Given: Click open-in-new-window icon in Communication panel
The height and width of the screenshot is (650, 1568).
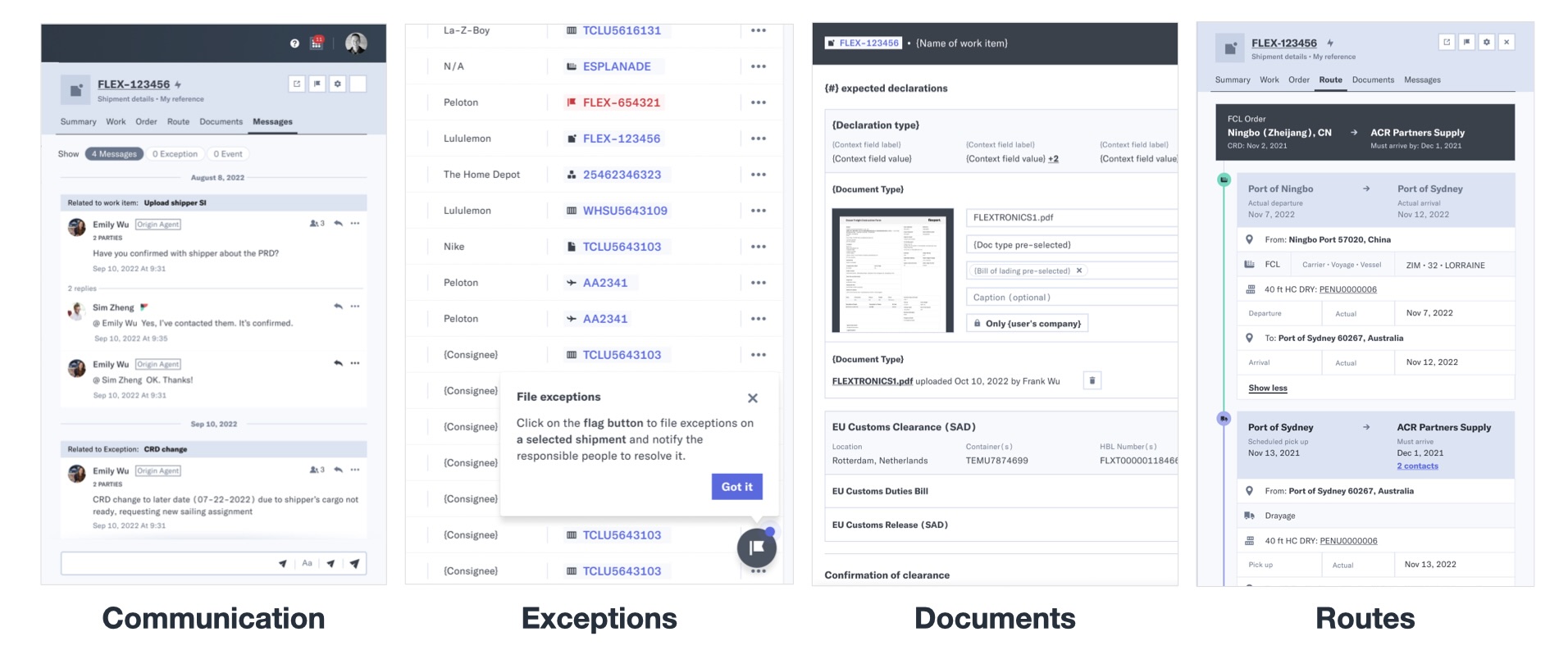Looking at the screenshot, I should (x=297, y=84).
